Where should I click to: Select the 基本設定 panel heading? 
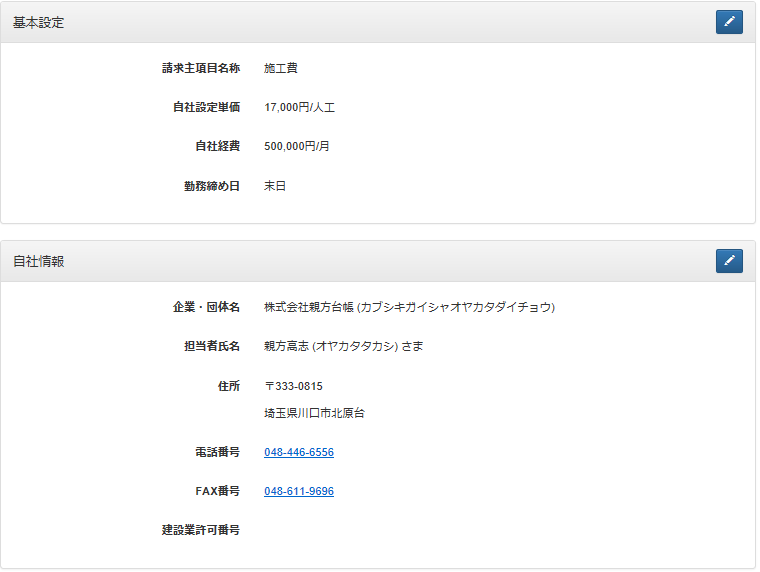[x=39, y=22]
